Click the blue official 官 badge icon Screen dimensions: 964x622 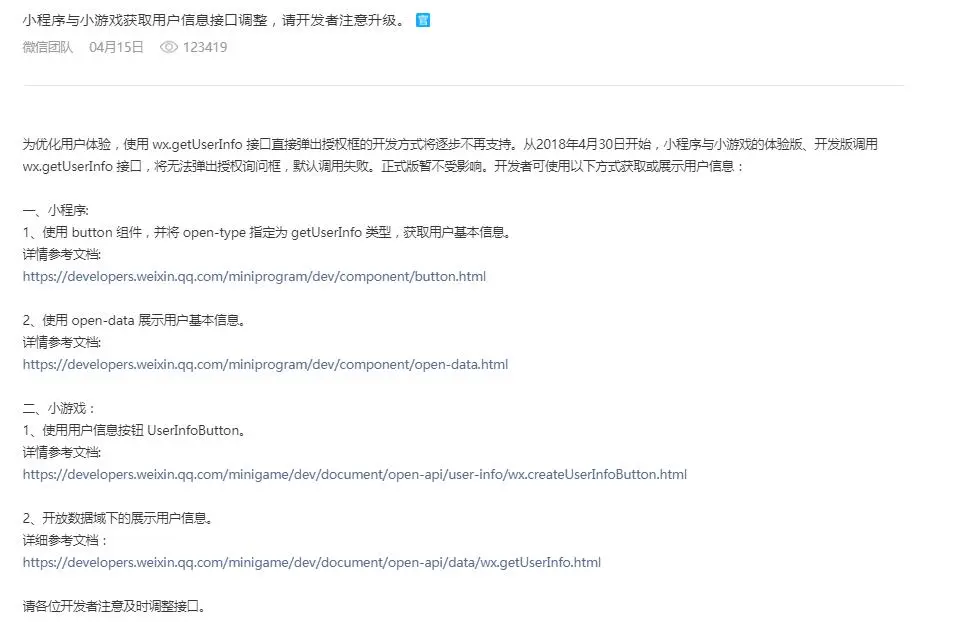423,20
